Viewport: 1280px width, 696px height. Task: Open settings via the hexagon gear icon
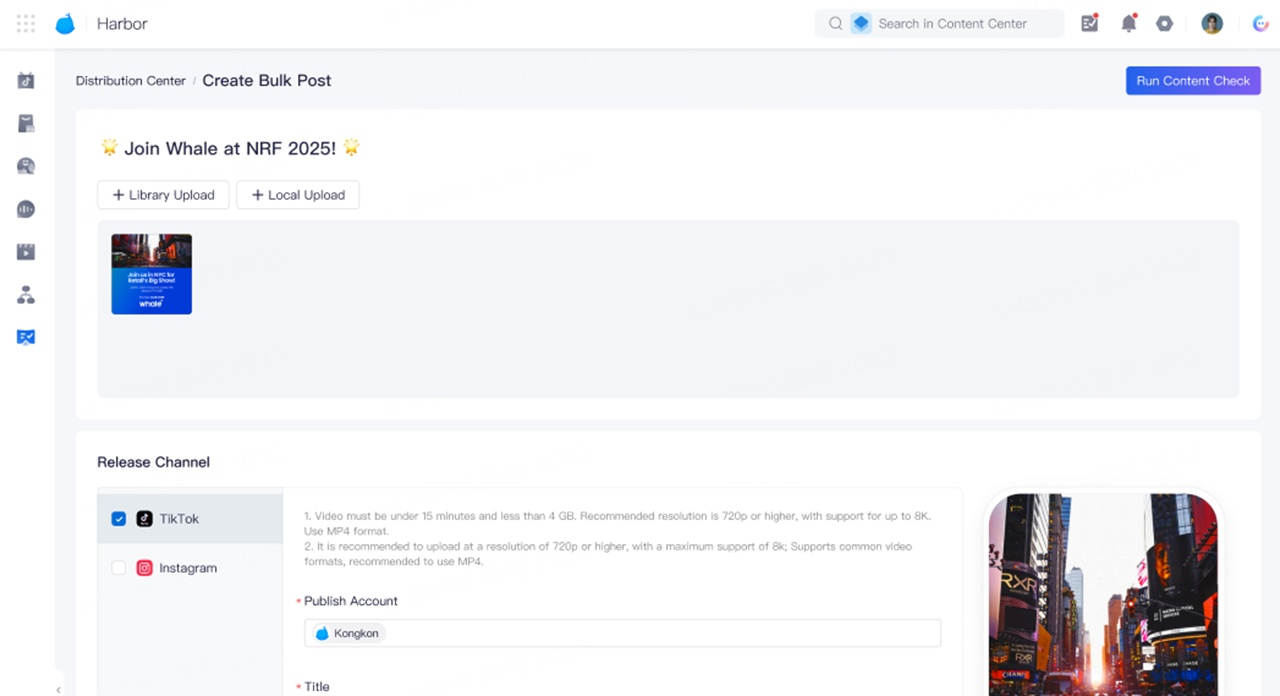pyautogui.click(x=1164, y=24)
